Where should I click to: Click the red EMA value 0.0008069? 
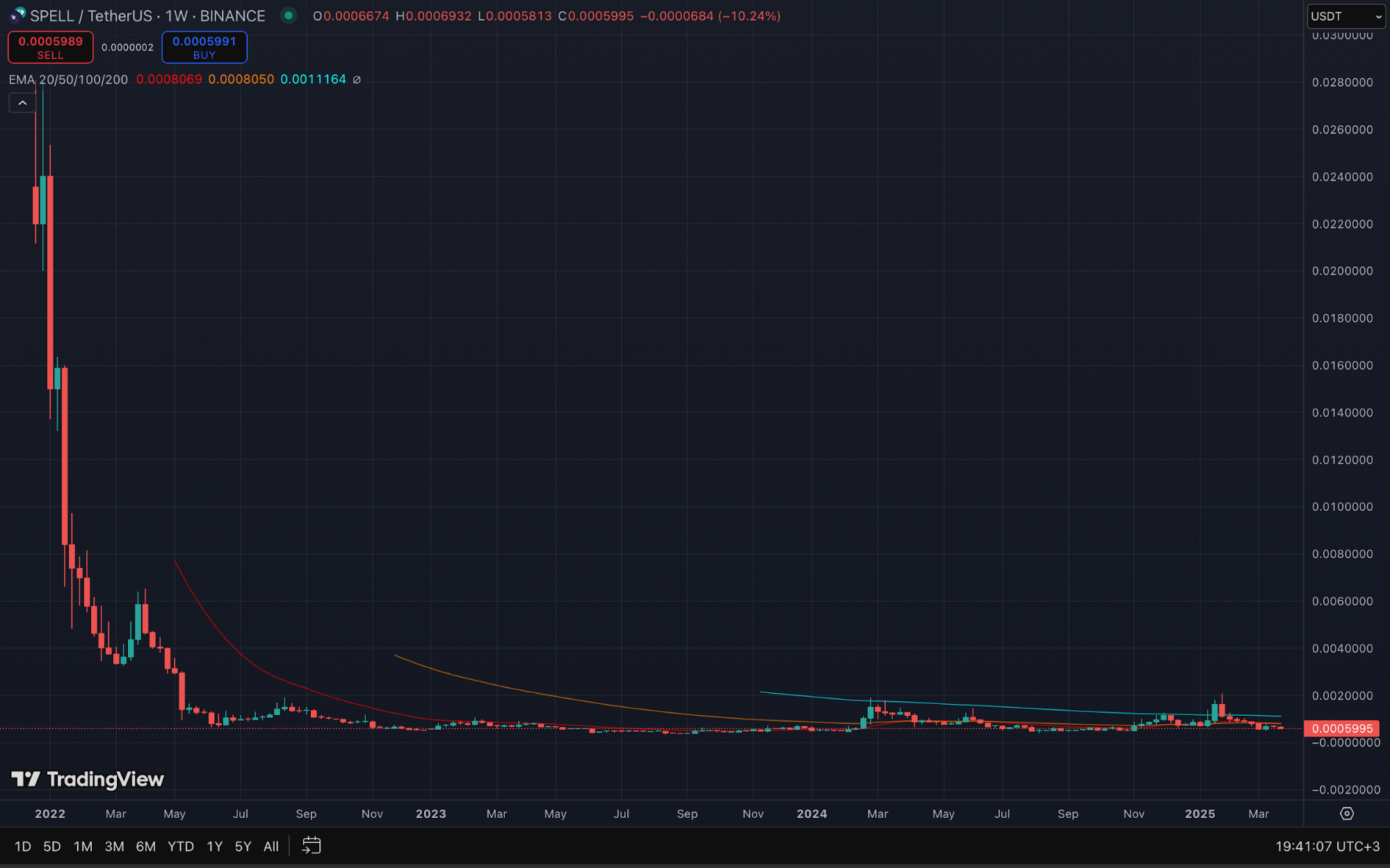click(169, 79)
